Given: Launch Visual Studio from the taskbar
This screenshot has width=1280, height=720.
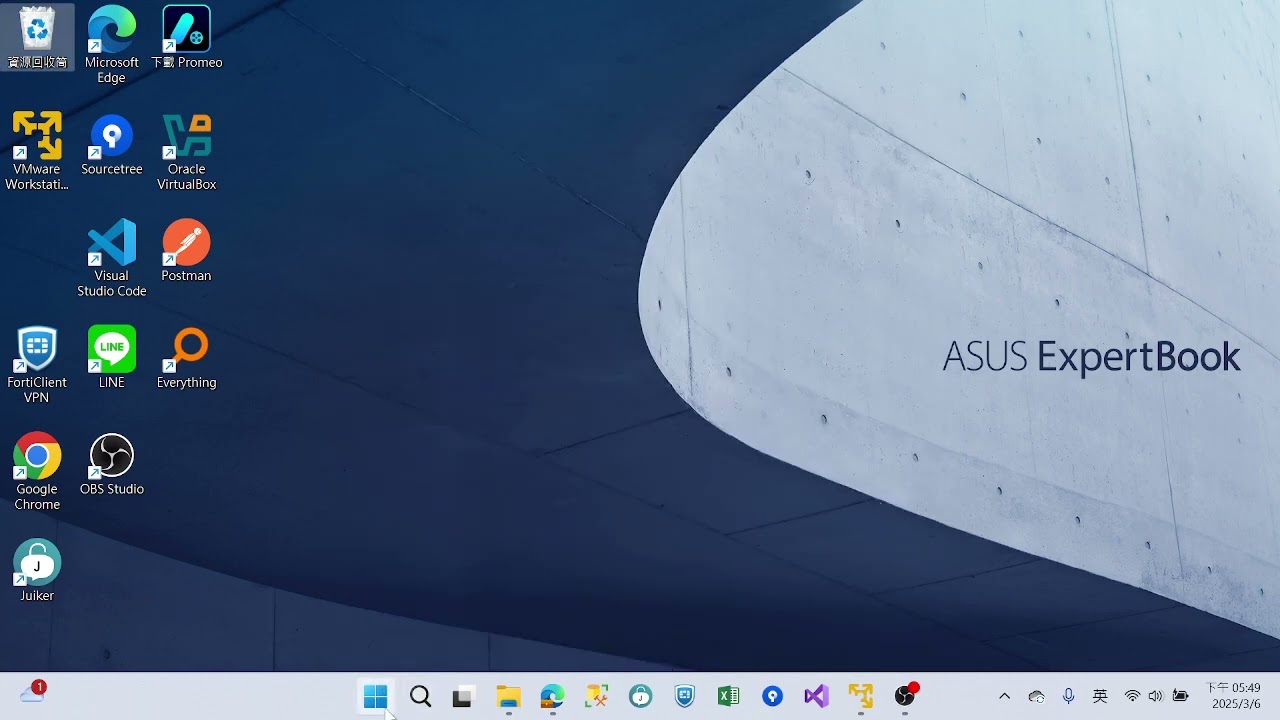Looking at the screenshot, I should pos(816,697).
